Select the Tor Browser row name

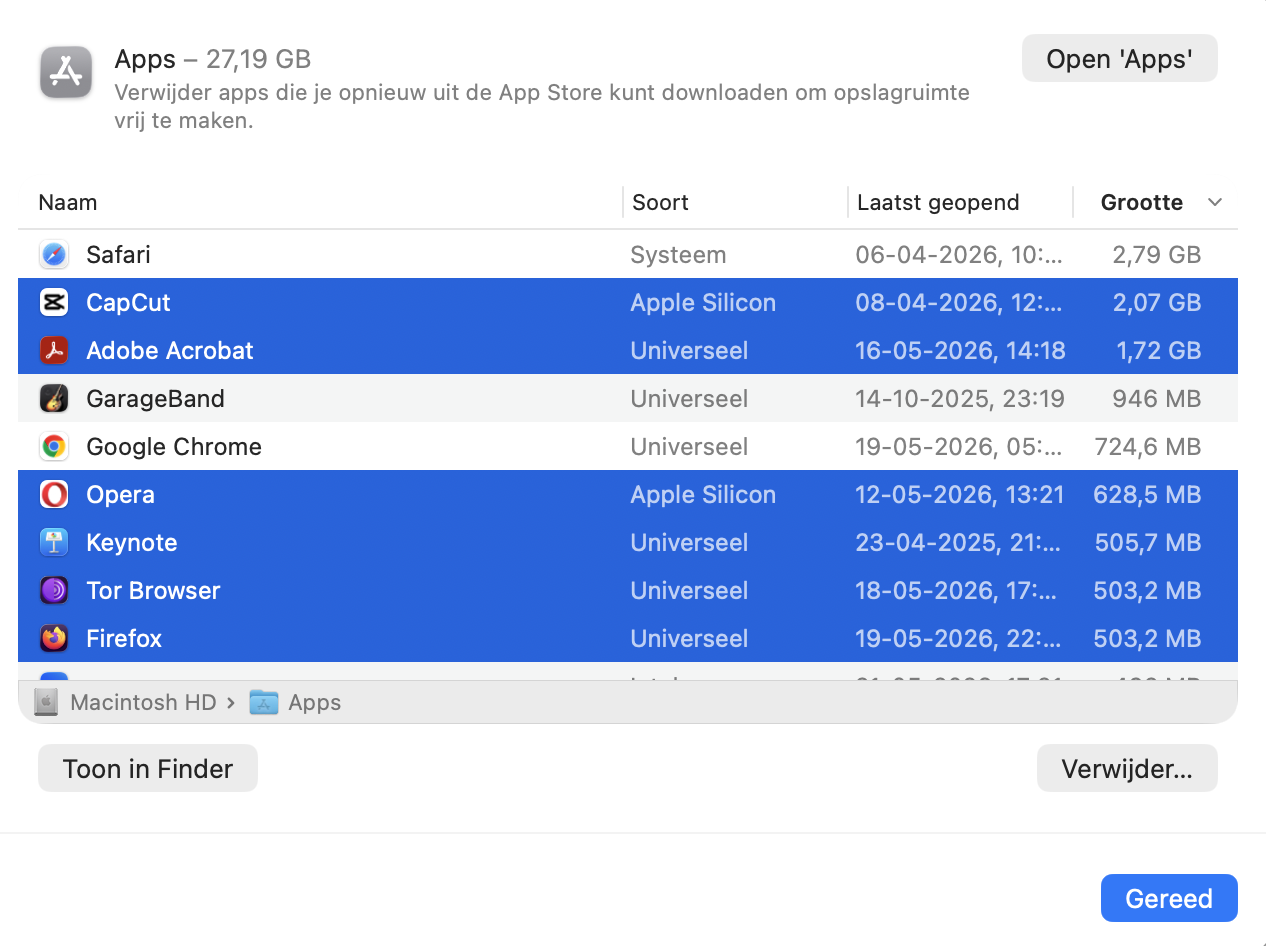pos(153,590)
